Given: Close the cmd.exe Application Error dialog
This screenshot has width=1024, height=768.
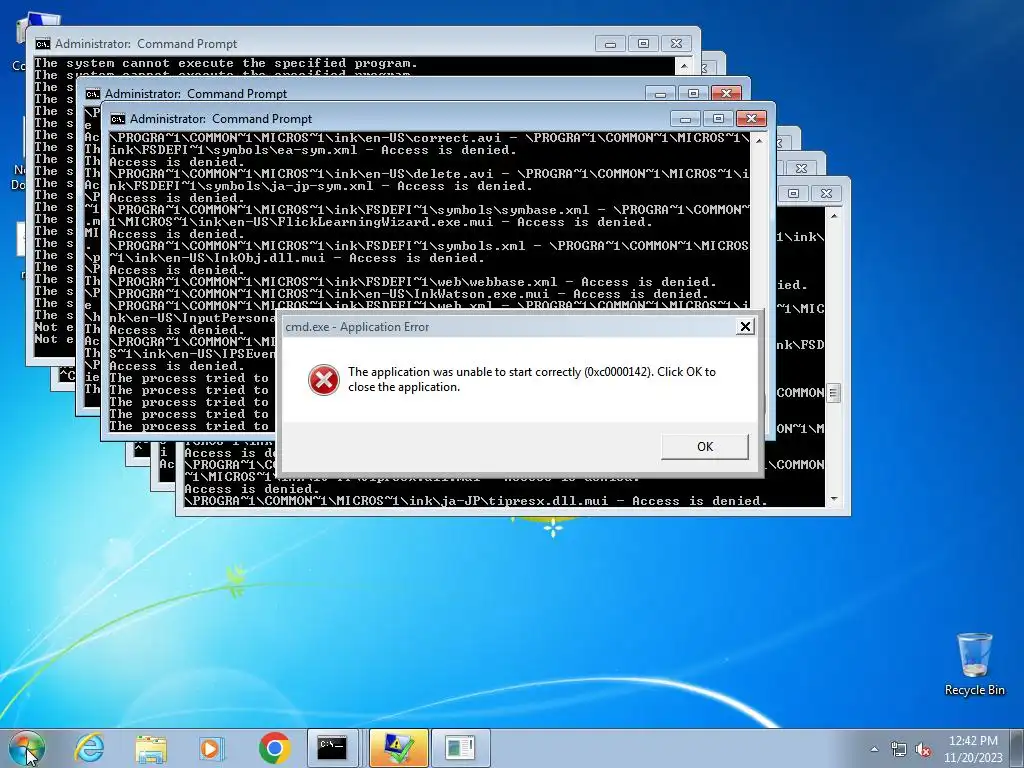Looking at the screenshot, I should click(x=745, y=327).
